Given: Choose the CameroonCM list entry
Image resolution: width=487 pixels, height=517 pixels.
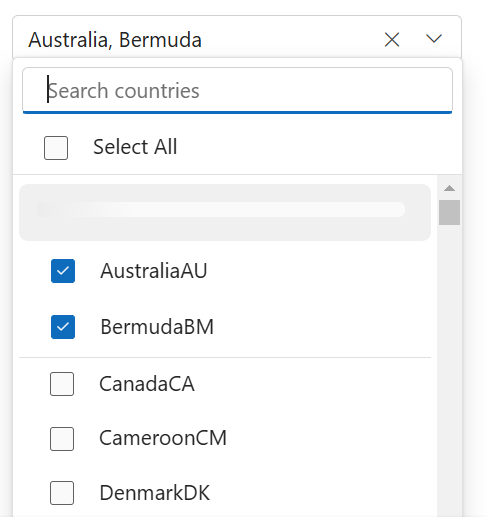Looking at the screenshot, I should [x=225, y=438].
